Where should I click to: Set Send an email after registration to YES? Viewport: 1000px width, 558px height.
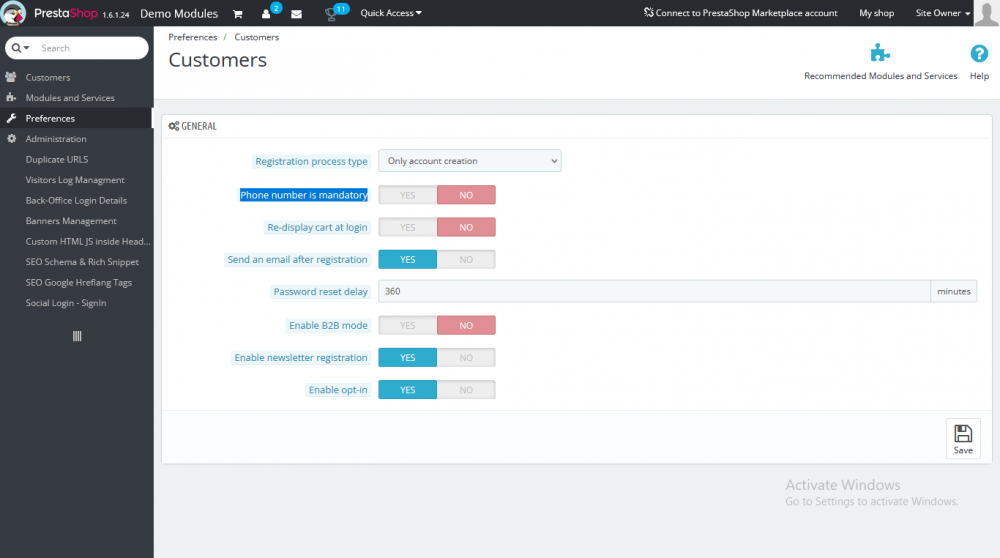pos(408,260)
